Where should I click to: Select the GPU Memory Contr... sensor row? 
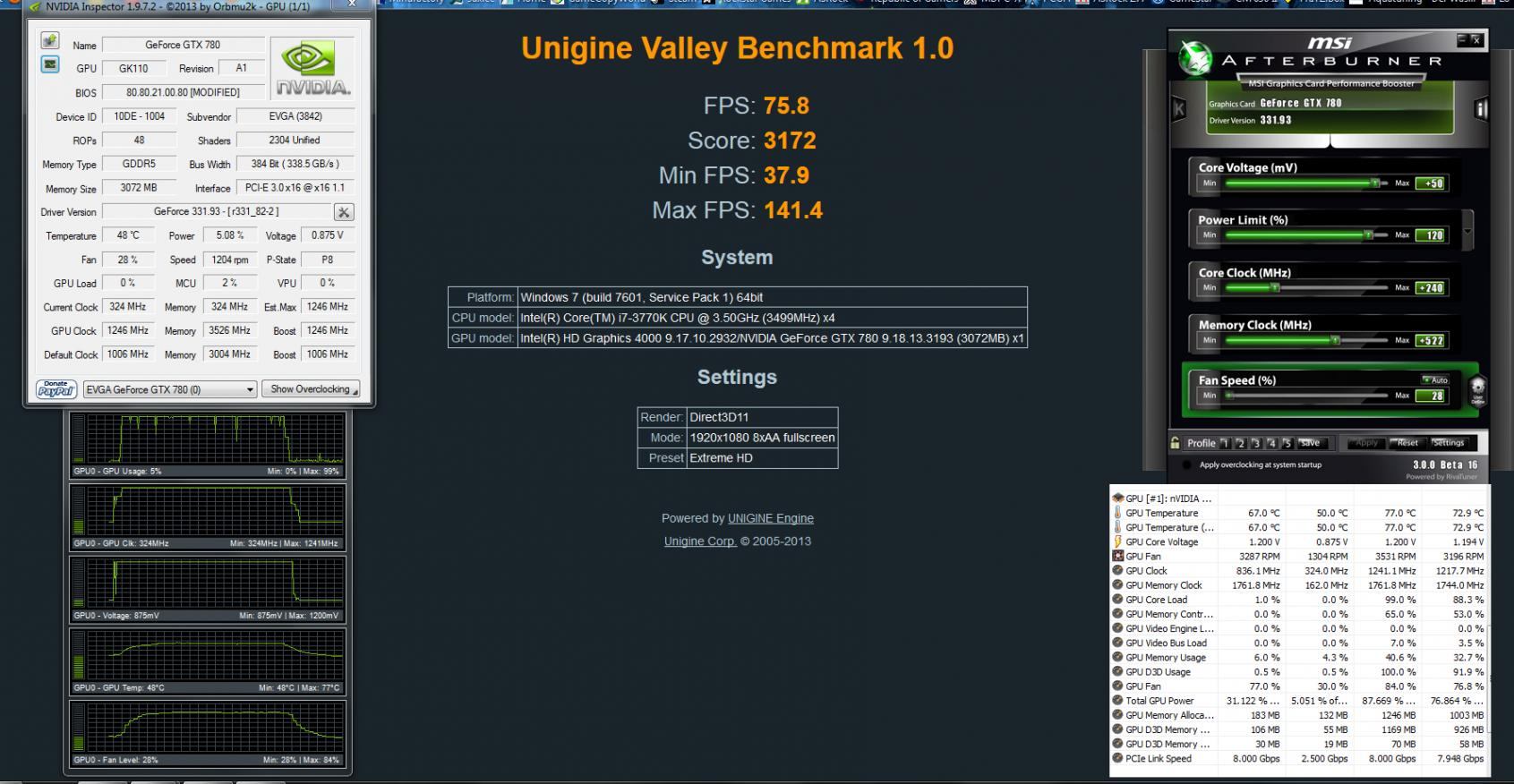pyautogui.click(x=1298, y=614)
